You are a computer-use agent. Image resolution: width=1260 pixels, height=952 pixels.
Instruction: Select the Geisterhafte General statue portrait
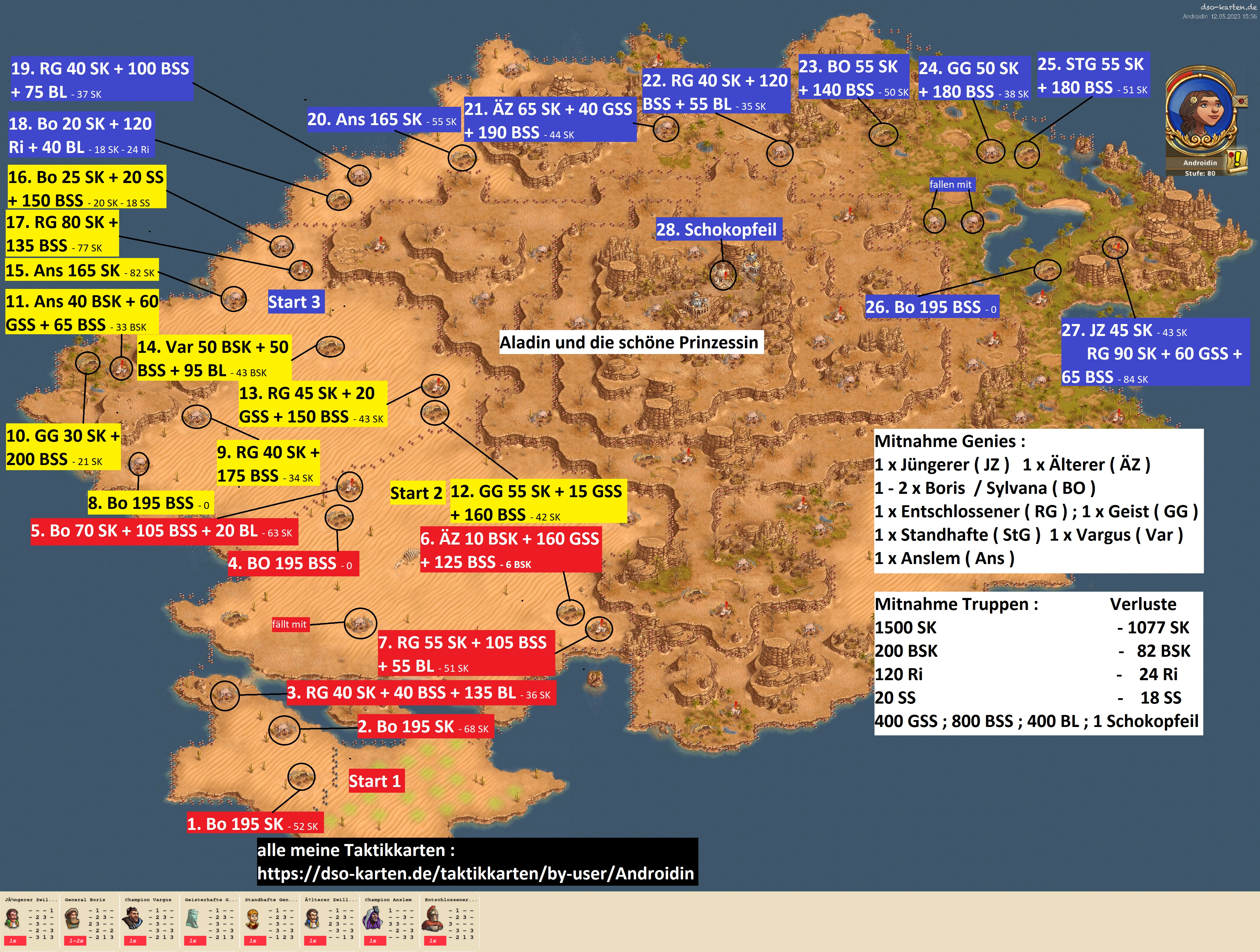(x=193, y=919)
